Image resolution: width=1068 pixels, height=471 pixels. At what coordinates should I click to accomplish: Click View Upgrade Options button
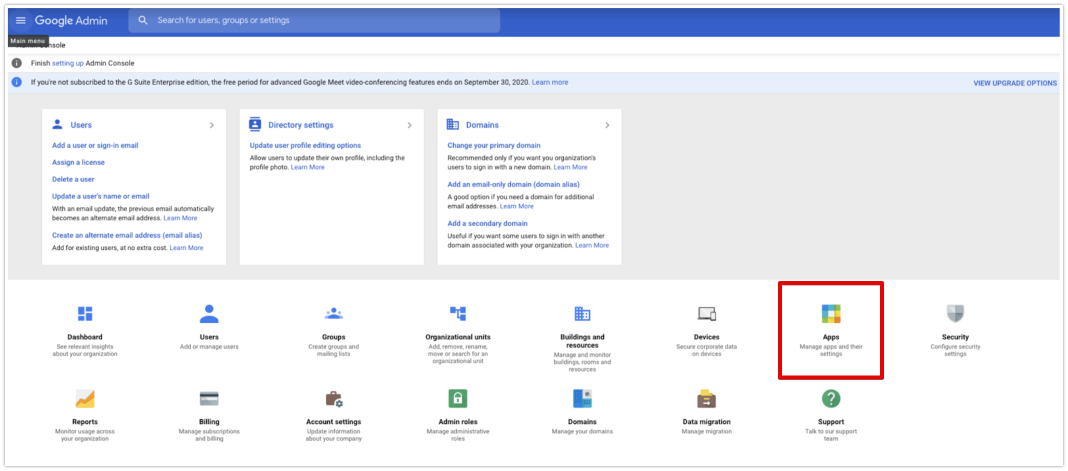pos(1014,83)
